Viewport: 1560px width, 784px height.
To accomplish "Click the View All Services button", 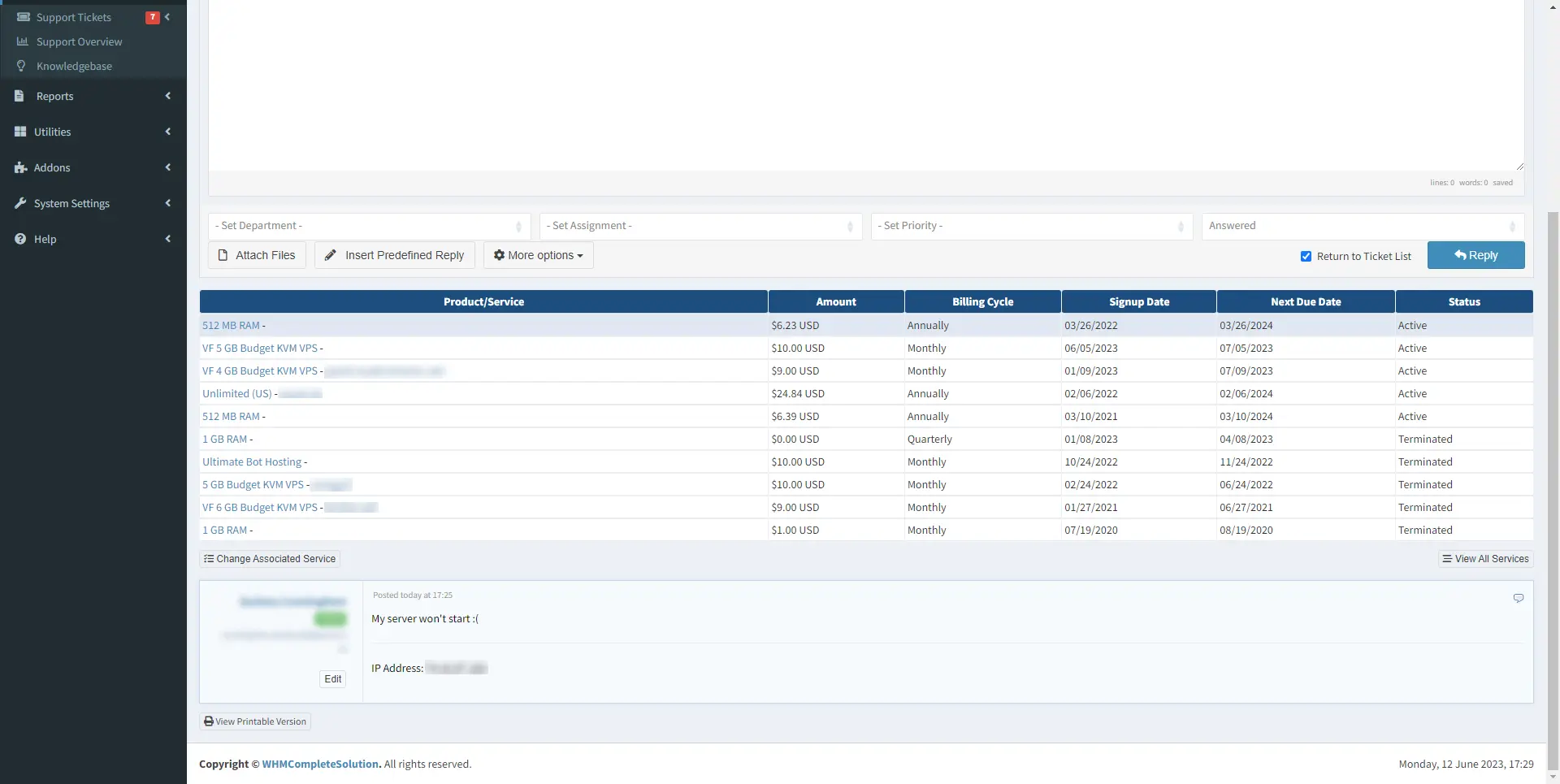I will point(1485,559).
